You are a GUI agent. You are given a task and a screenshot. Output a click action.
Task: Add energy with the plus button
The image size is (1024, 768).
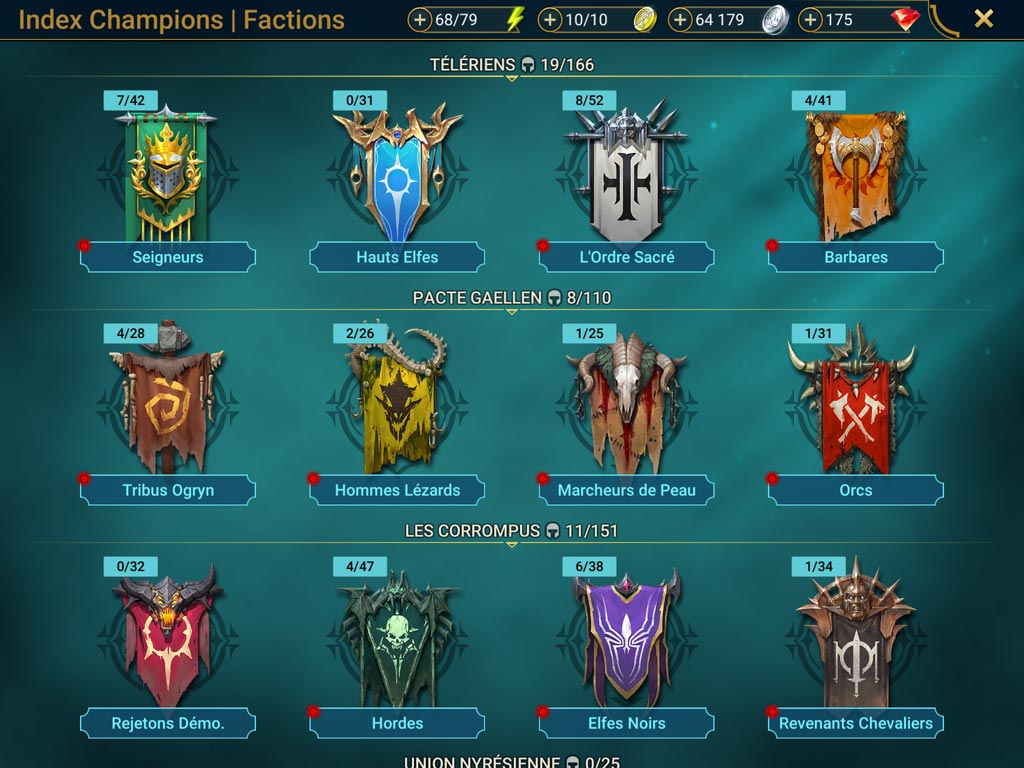pyautogui.click(x=420, y=20)
